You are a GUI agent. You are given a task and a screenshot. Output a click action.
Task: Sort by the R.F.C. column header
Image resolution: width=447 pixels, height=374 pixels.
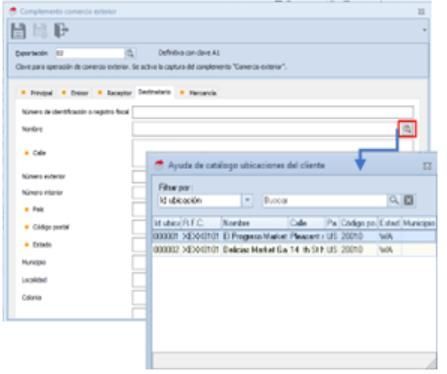click(201, 223)
